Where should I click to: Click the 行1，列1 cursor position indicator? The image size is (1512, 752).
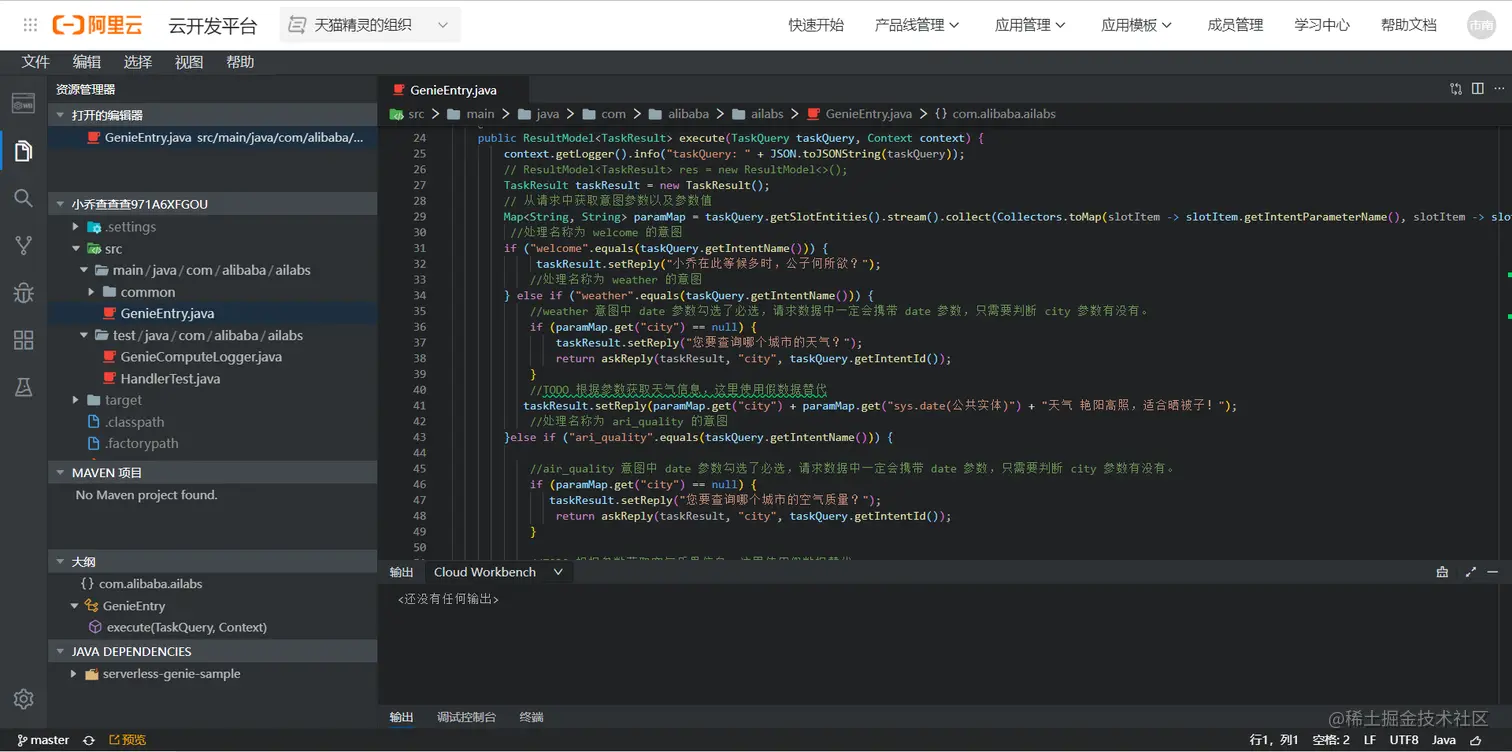point(1274,740)
